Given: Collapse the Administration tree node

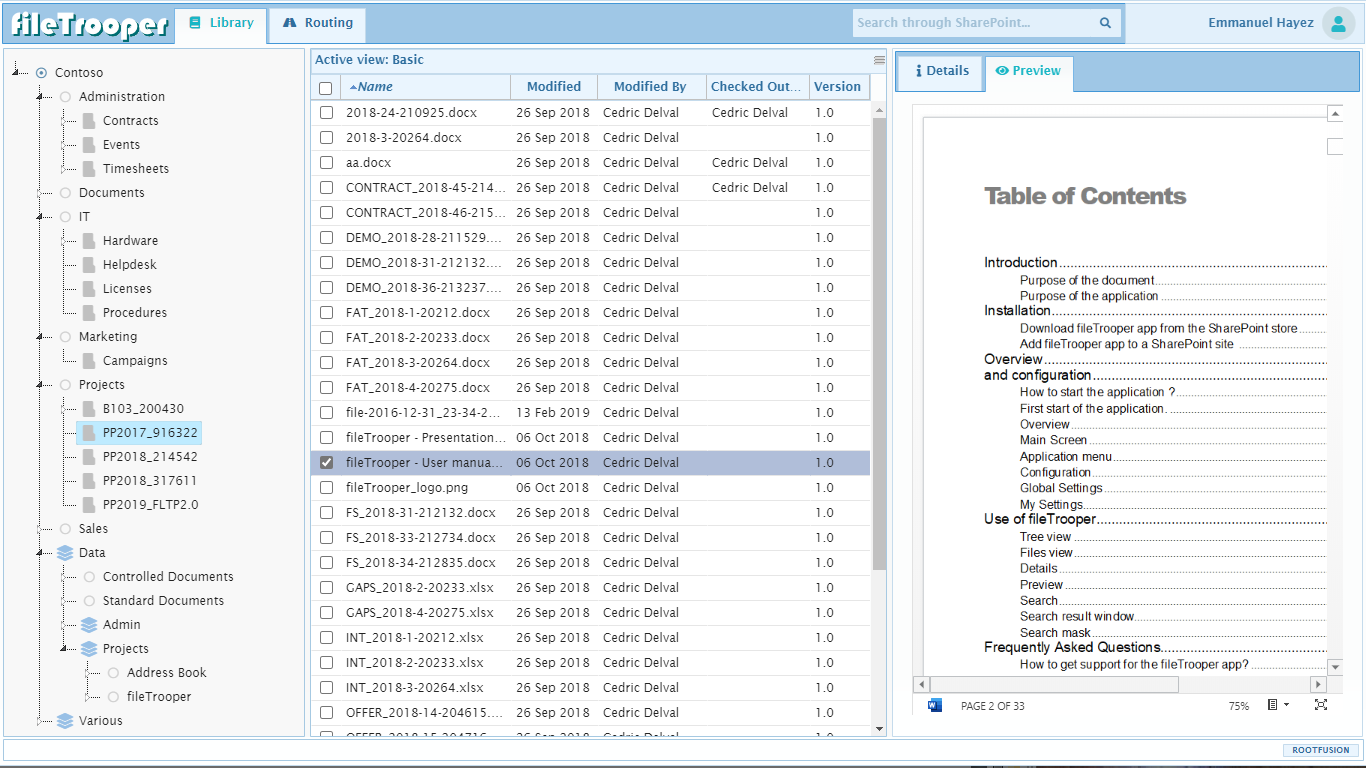Looking at the screenshot, I should [x=39, y=97].
